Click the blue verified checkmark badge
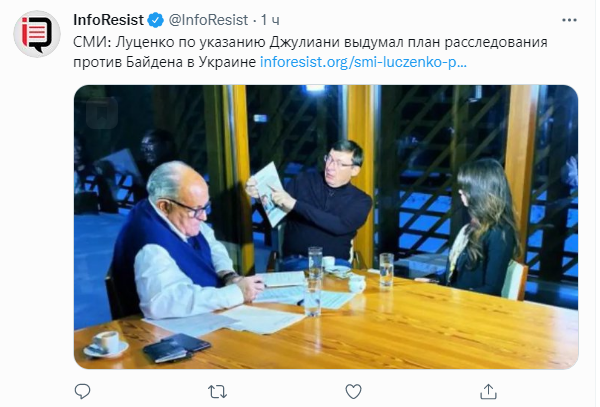 (155, 20)
